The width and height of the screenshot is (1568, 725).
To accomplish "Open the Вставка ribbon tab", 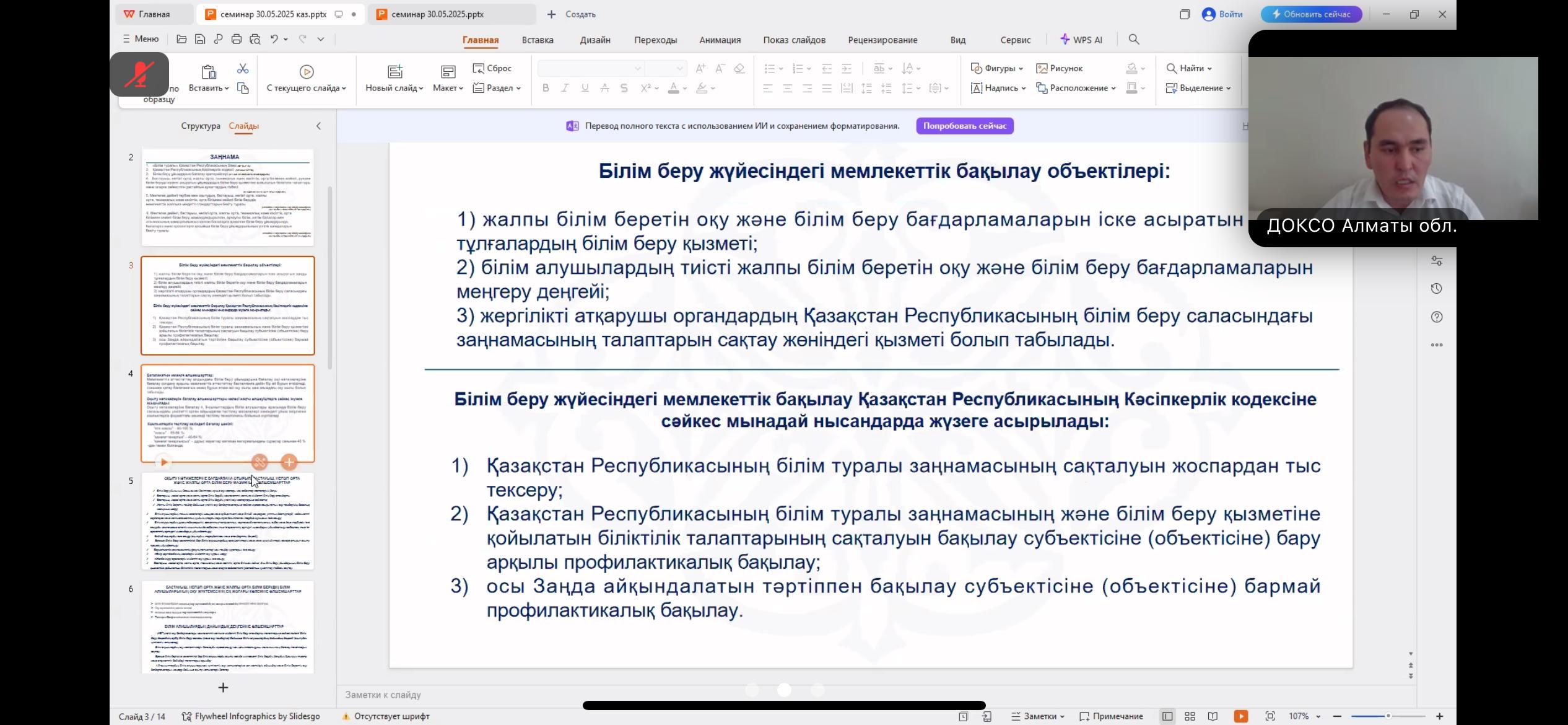I will pos(537,40).
